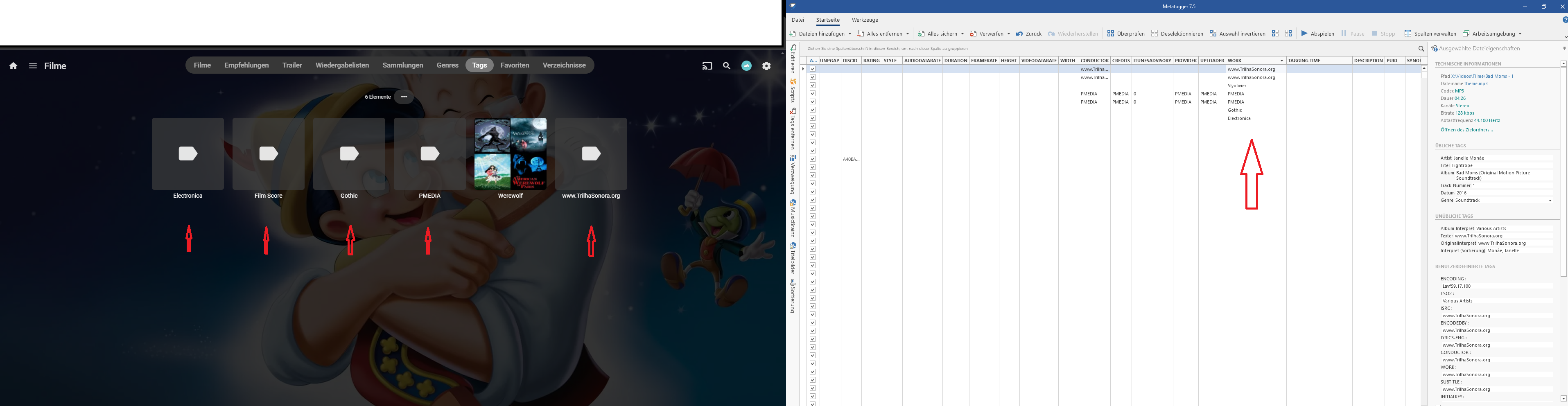Open the Werkzeuge ribbon tab

pyautogui.click(x=864, y=20)
